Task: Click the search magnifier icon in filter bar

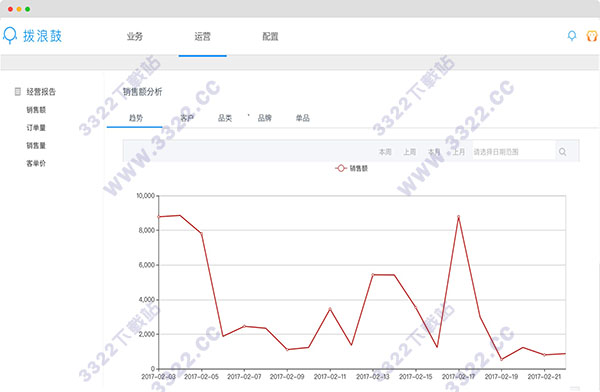Action: 562,152
